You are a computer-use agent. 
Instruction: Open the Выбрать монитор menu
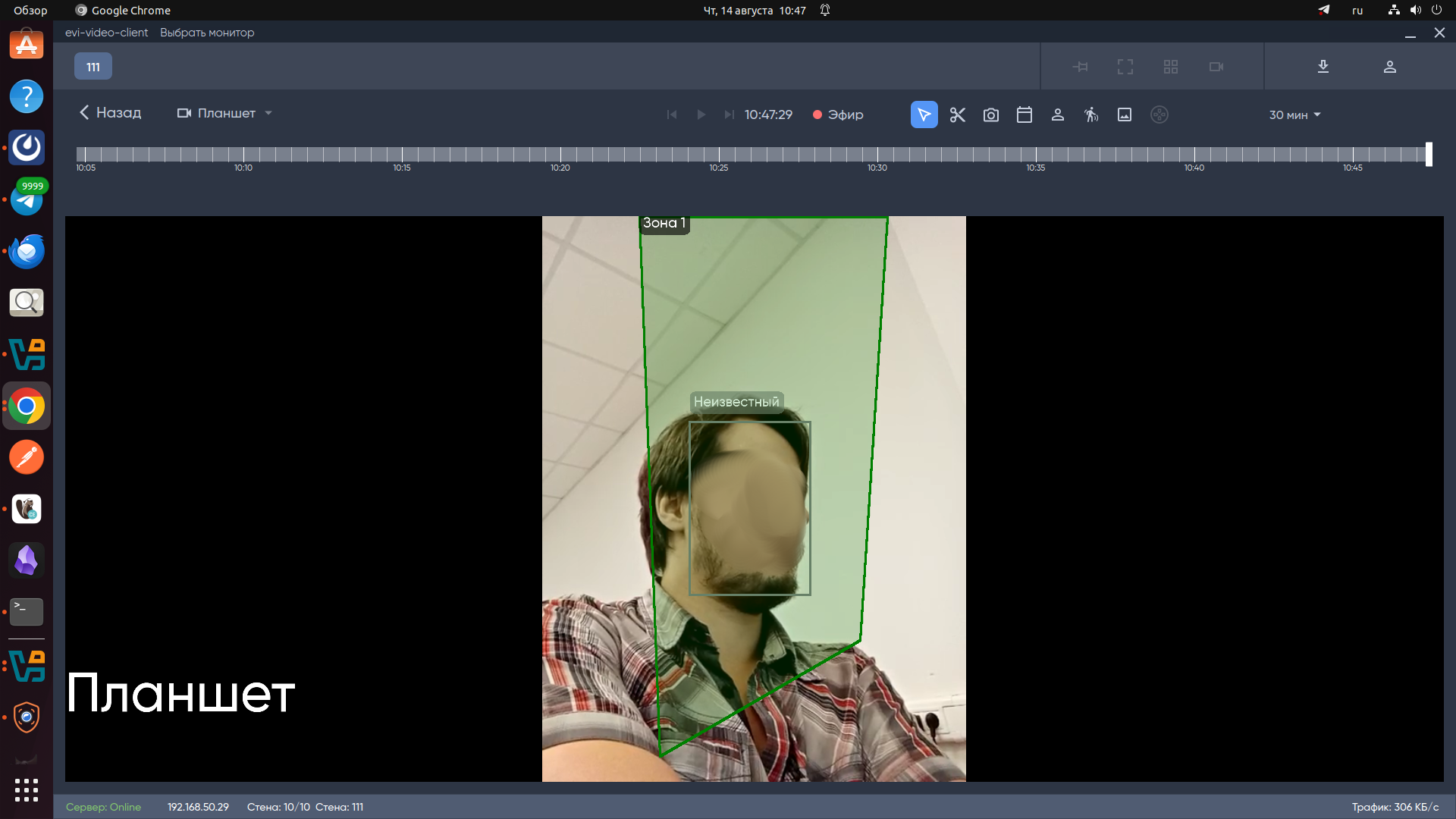(206, 33)
